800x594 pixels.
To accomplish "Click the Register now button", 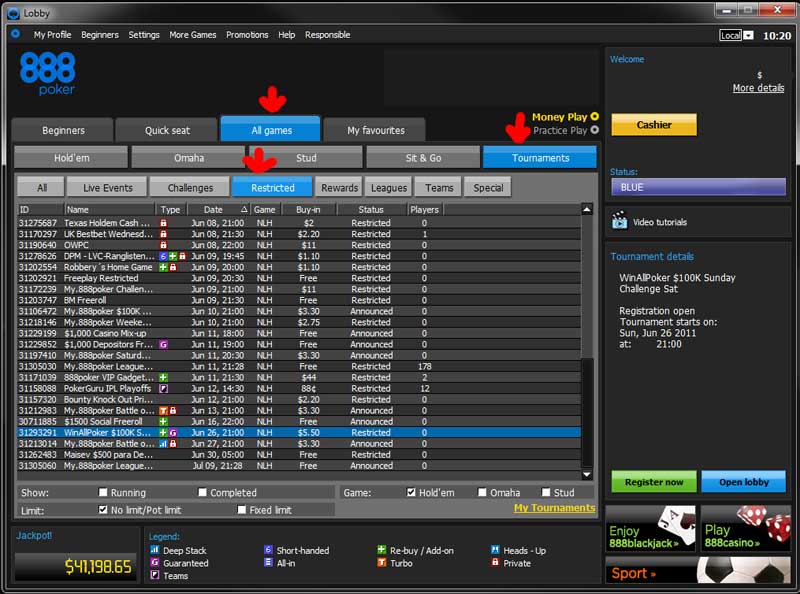I will (654, 482).
